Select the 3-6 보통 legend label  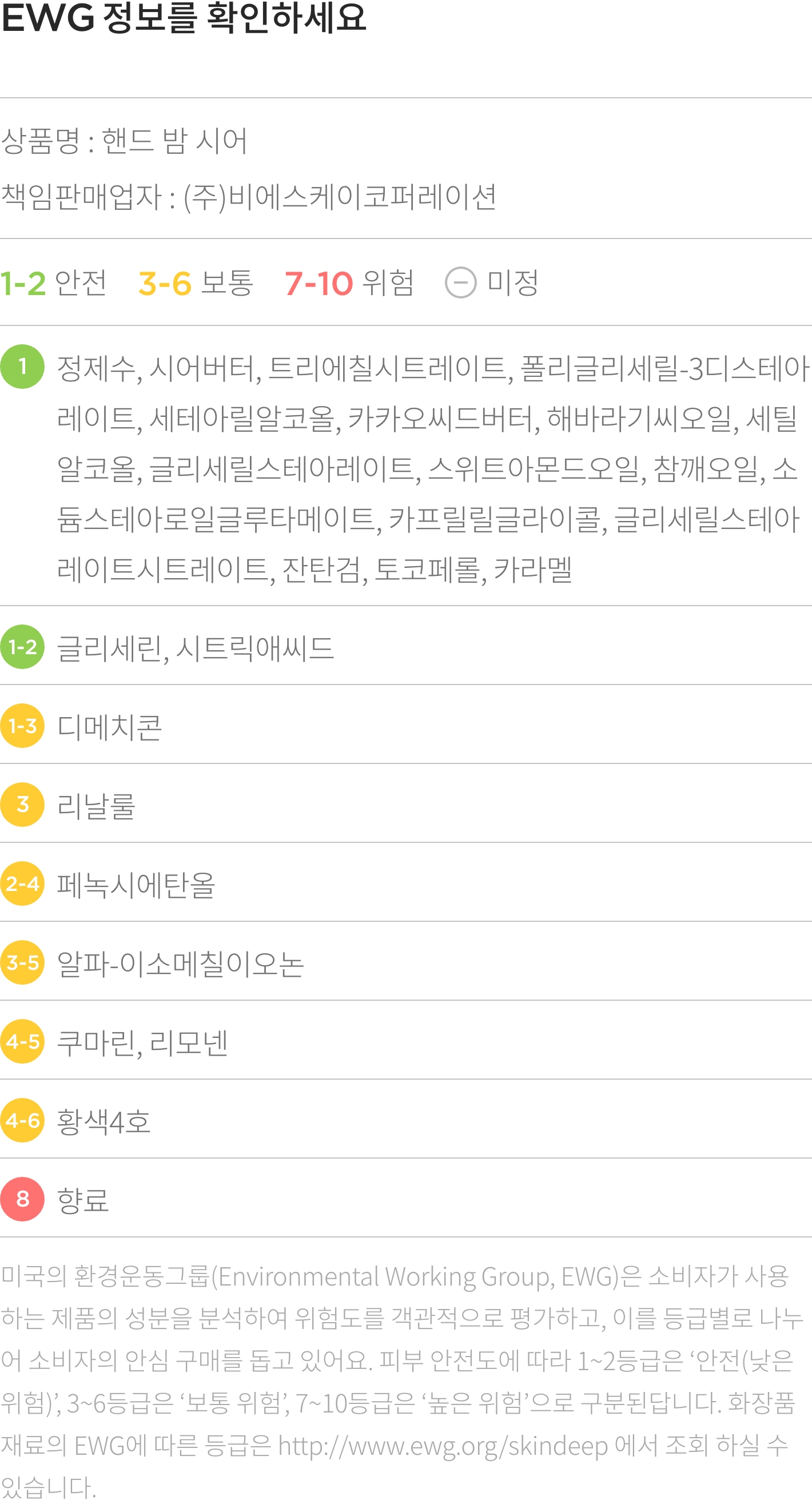[196, 283]
